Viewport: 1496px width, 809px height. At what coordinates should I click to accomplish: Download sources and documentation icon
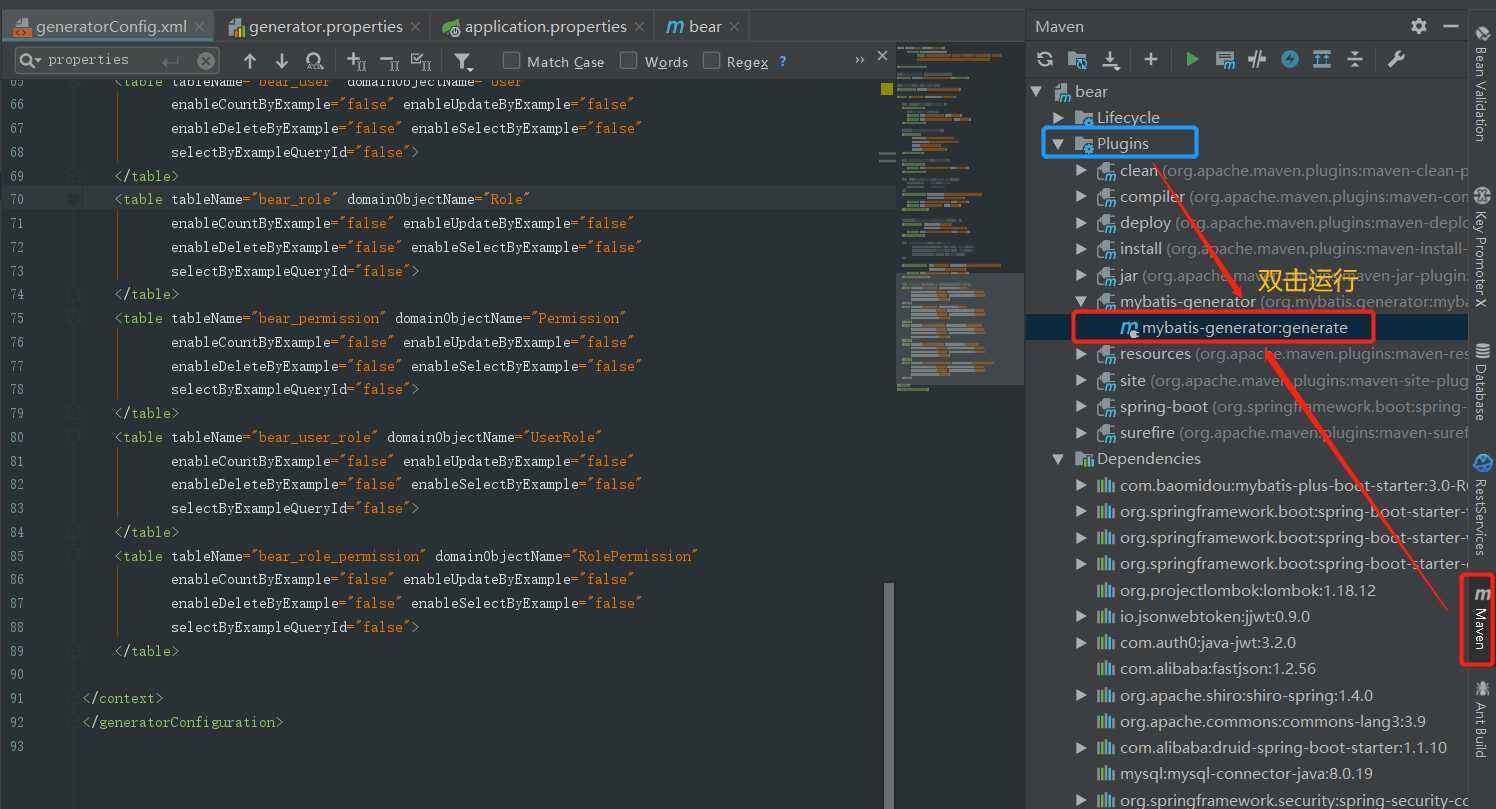click(1111, 60)
